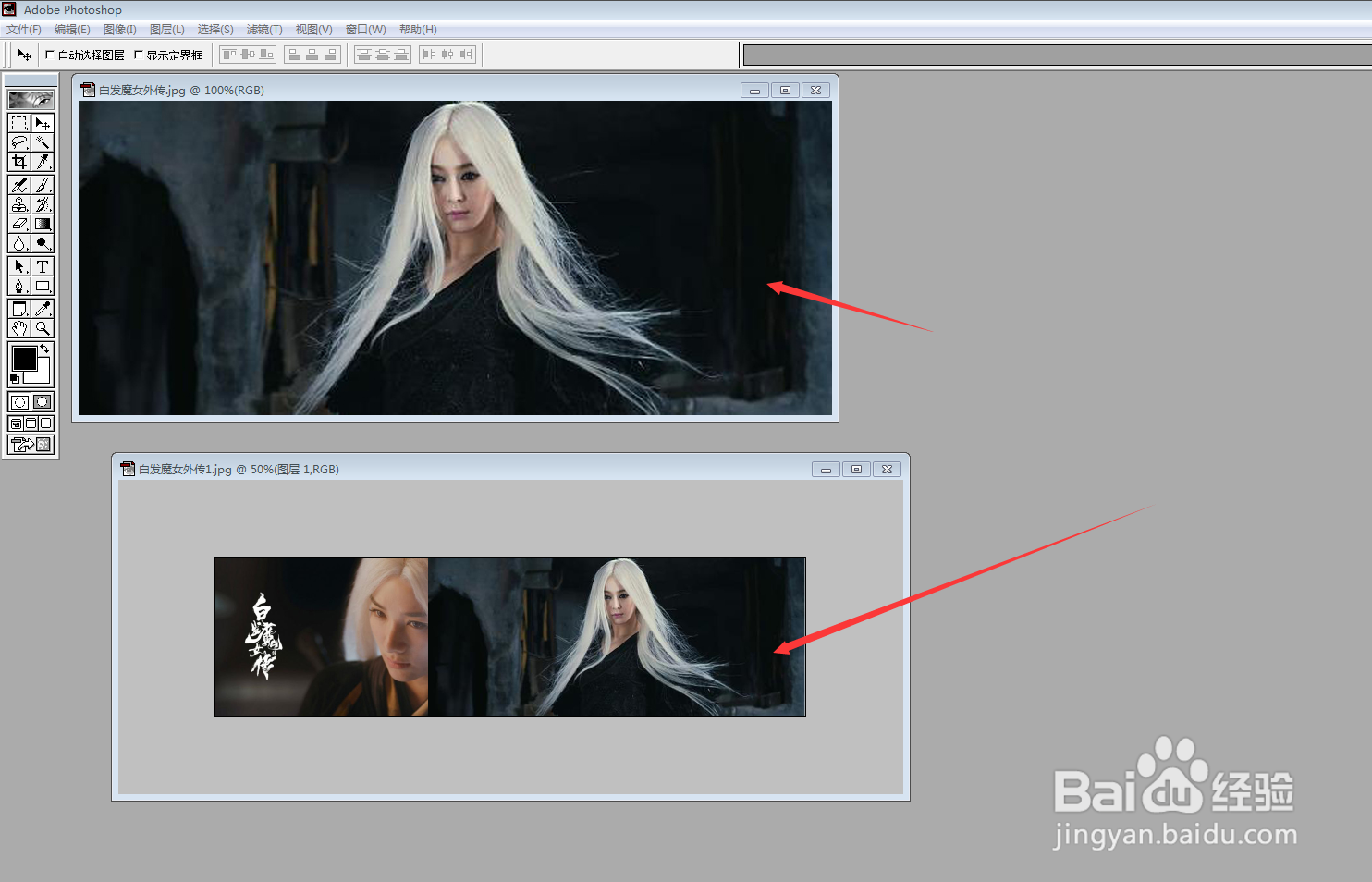The width and height of the screenshot is (1372, 882).
Task: Select the Eraser tool
Action: coord(19,224)
